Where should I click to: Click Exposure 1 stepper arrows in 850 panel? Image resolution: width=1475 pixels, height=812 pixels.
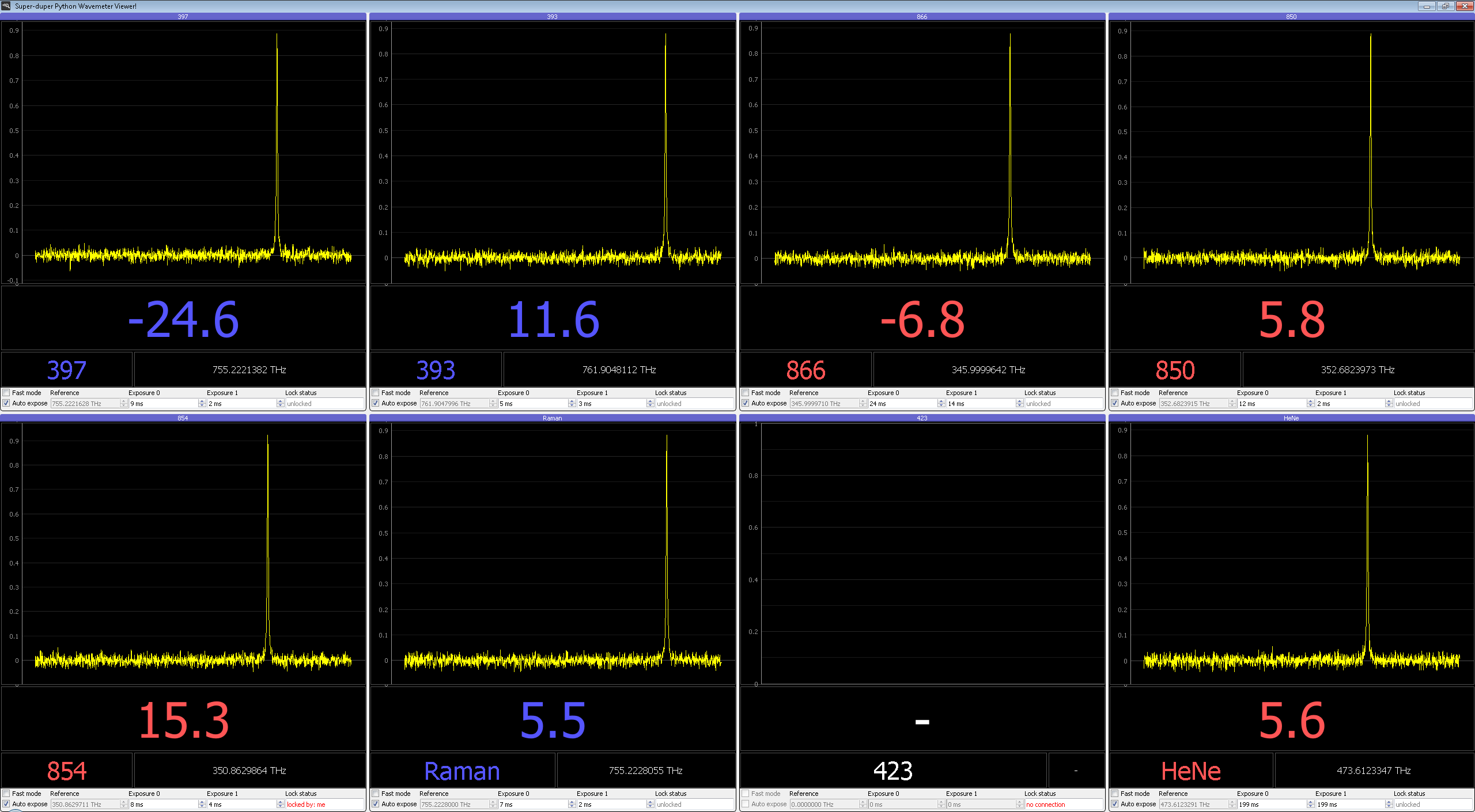pyautogui.click(x=1389, y=404)
